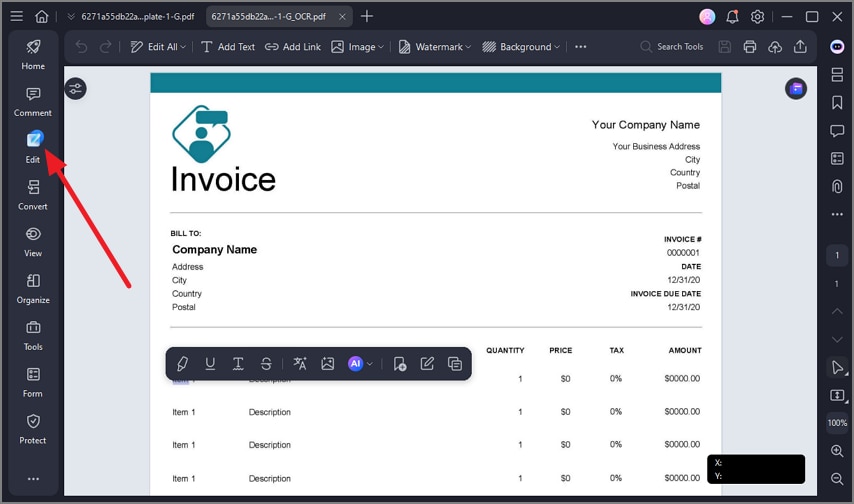Redo the last action
This screenshot has height=504, width=854.
tap(106, 47)
